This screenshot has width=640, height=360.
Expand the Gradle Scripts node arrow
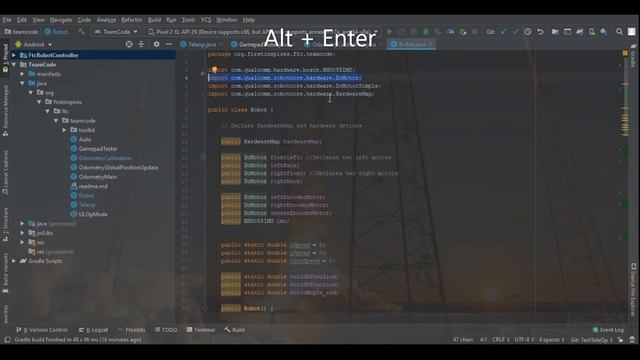pyautogui.click(x=14, y=261)
